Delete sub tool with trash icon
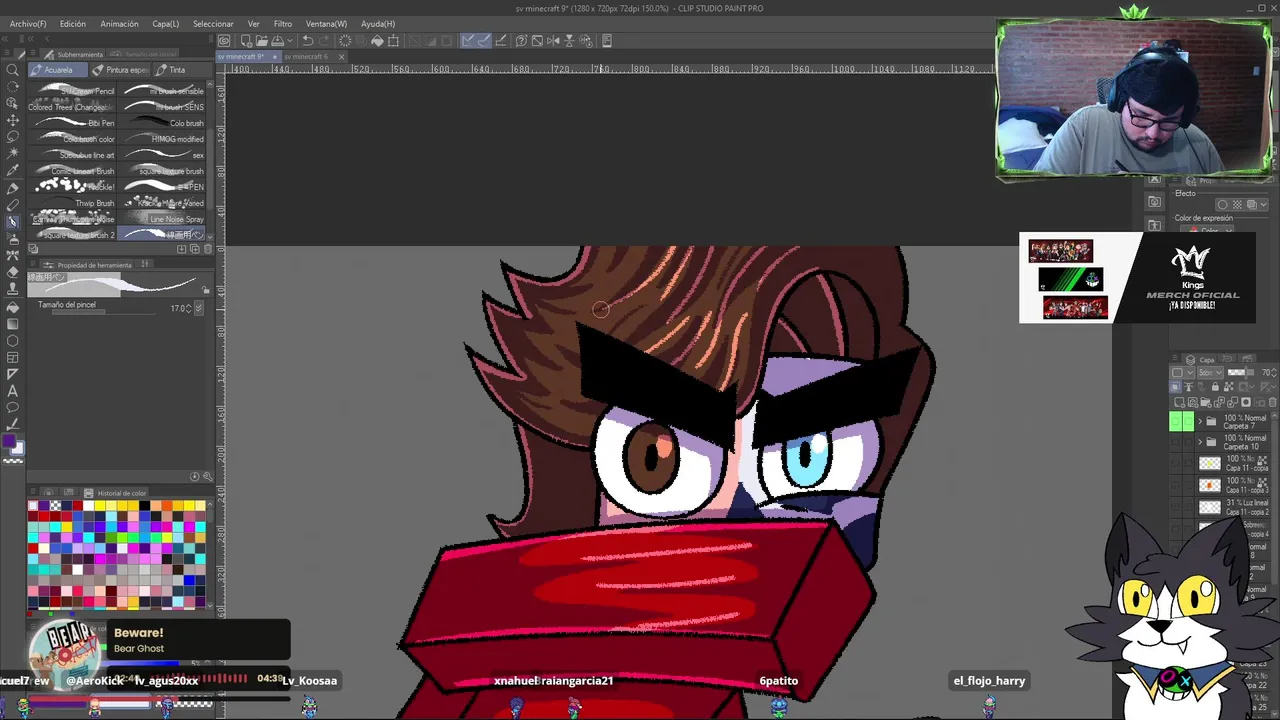 [x=208, y=248]
